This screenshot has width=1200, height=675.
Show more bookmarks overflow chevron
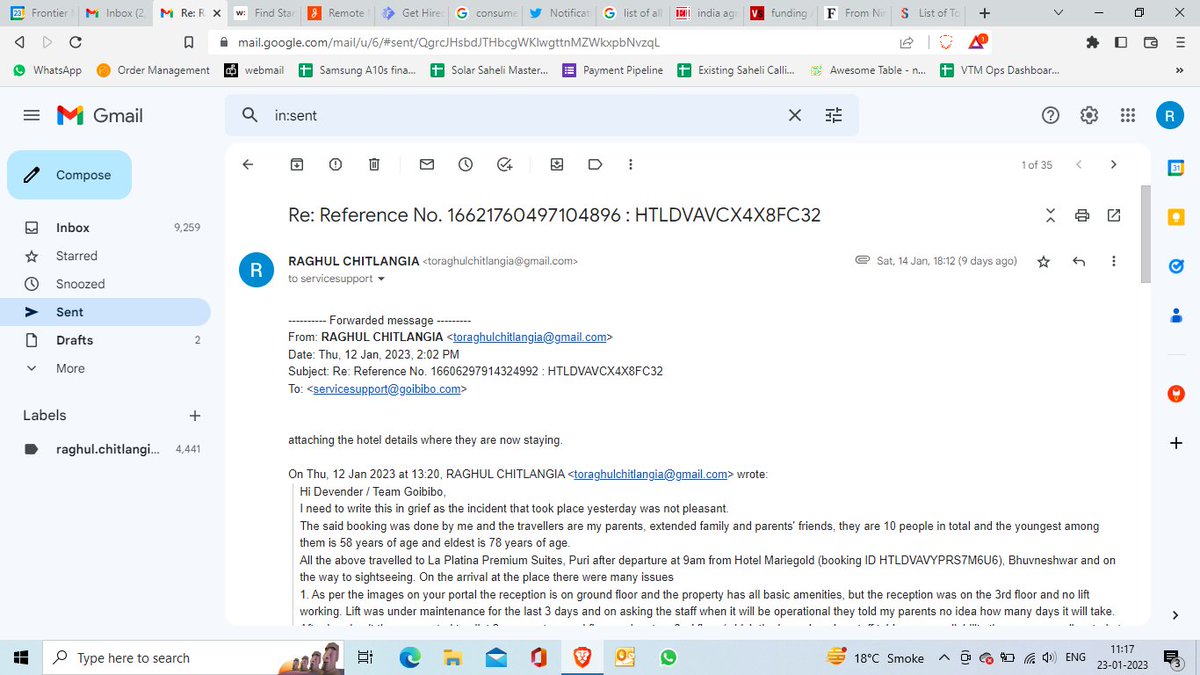click(x=1178, y=70)
